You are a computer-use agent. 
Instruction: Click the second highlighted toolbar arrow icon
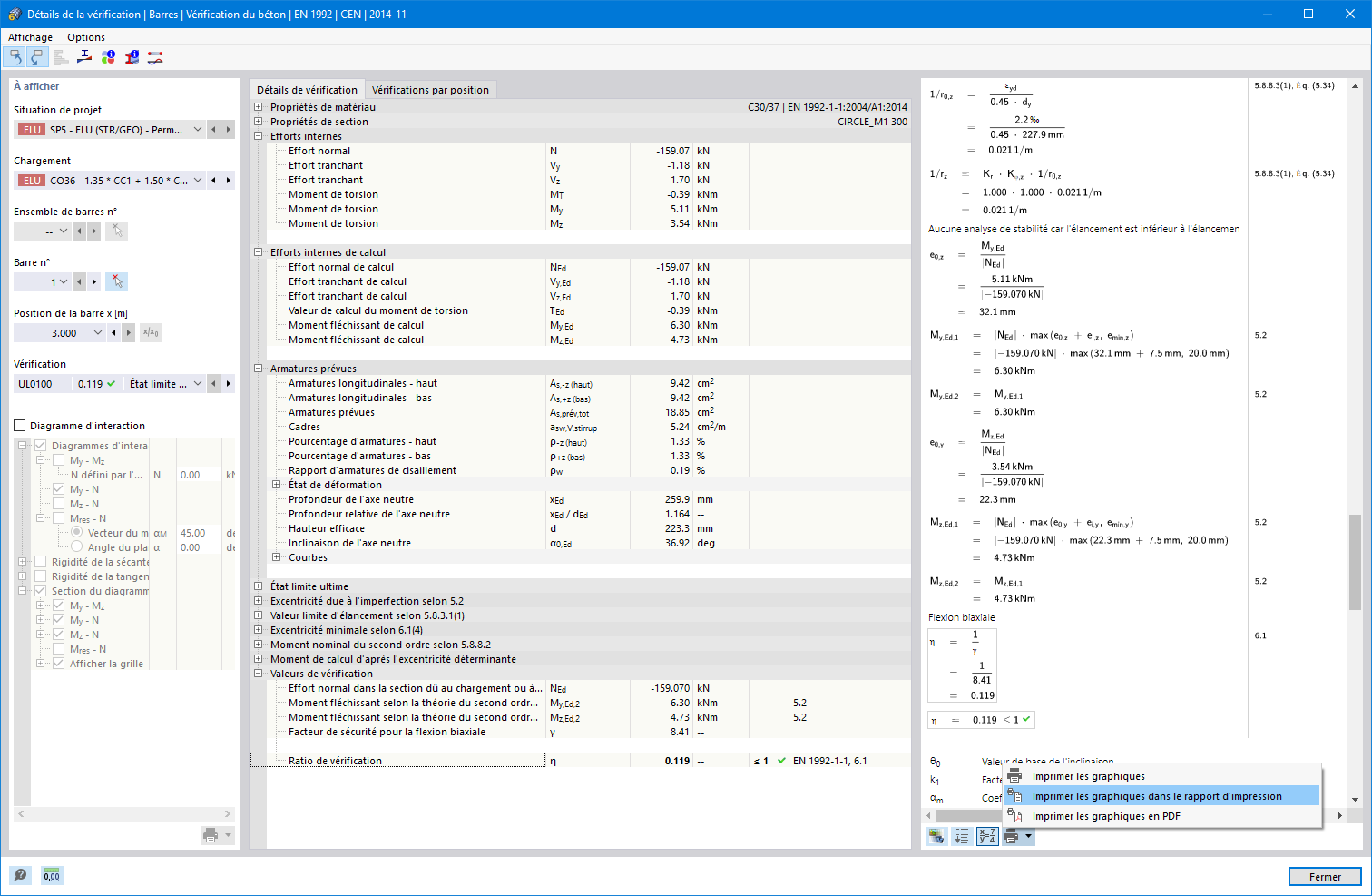(x=37, y=57)
